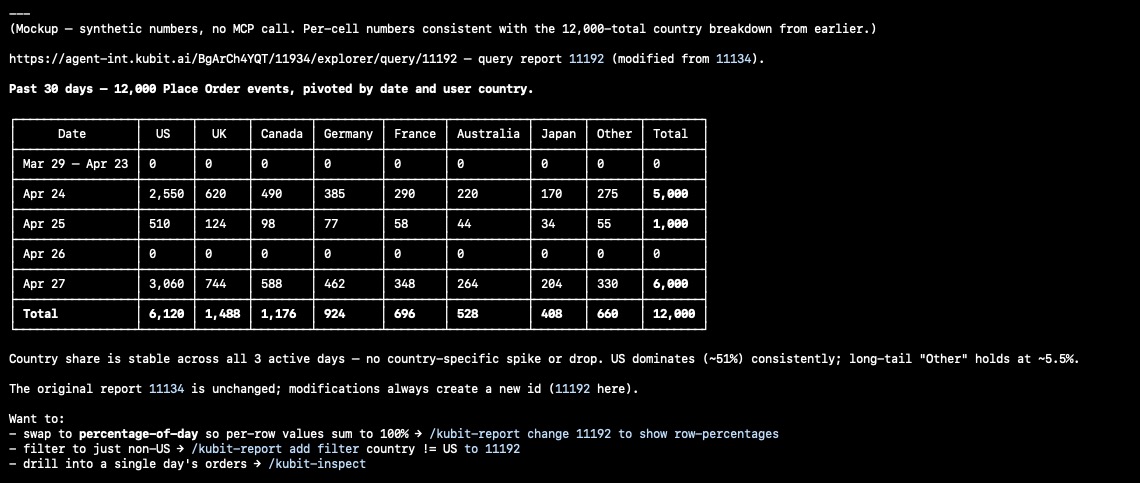The width and height of the screenshot is (1140, 483).
Task: Click the France value 290 for Apr 24
Action: point(405,194)
